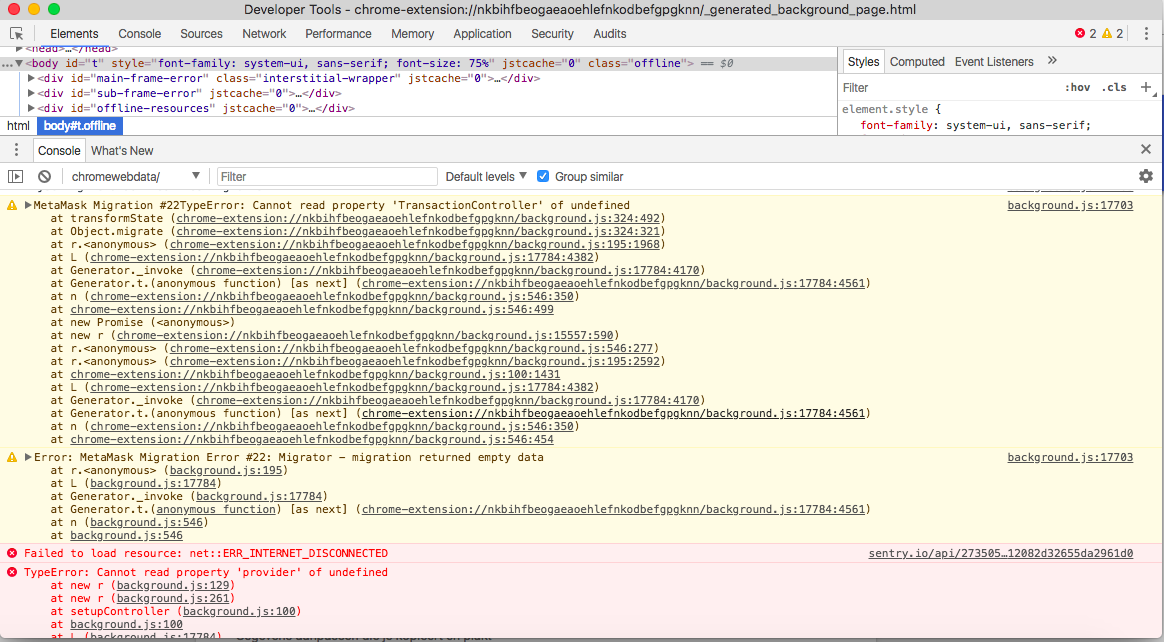Focus the Styles Filter input

(950, 88)
